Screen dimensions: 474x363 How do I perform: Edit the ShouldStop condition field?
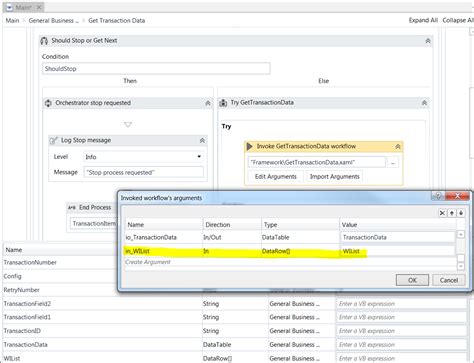156,69
